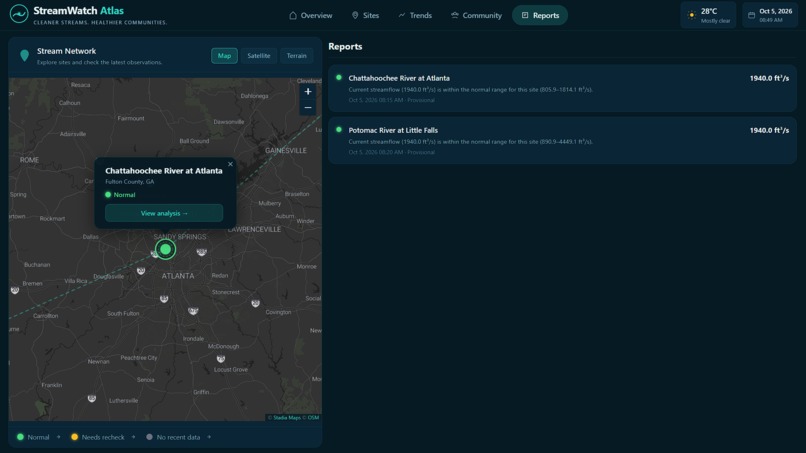The width and height of the screenshot is (806, 453).
Task: Click the highway shield near Locust Grove
Action: pyautogui.click(x=221, y=358)
